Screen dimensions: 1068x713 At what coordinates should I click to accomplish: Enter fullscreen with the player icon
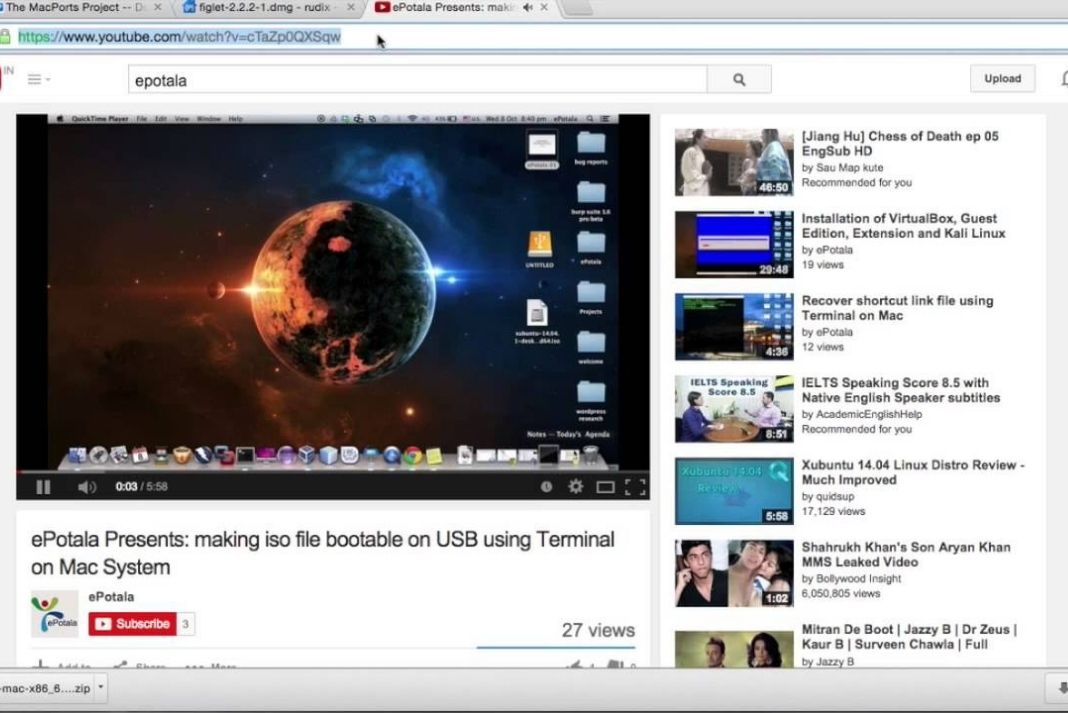click(x=635, y=487)
